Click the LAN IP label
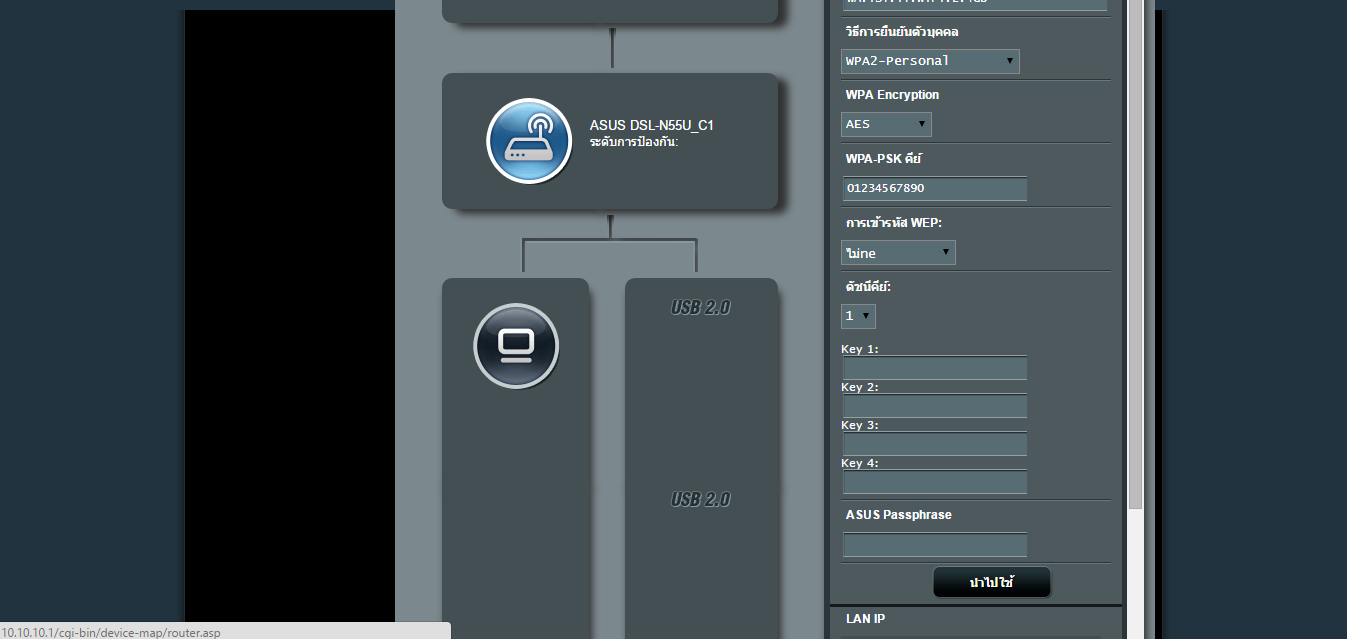Viewport: 1347px width, 639px height. (x=865, y=619)
